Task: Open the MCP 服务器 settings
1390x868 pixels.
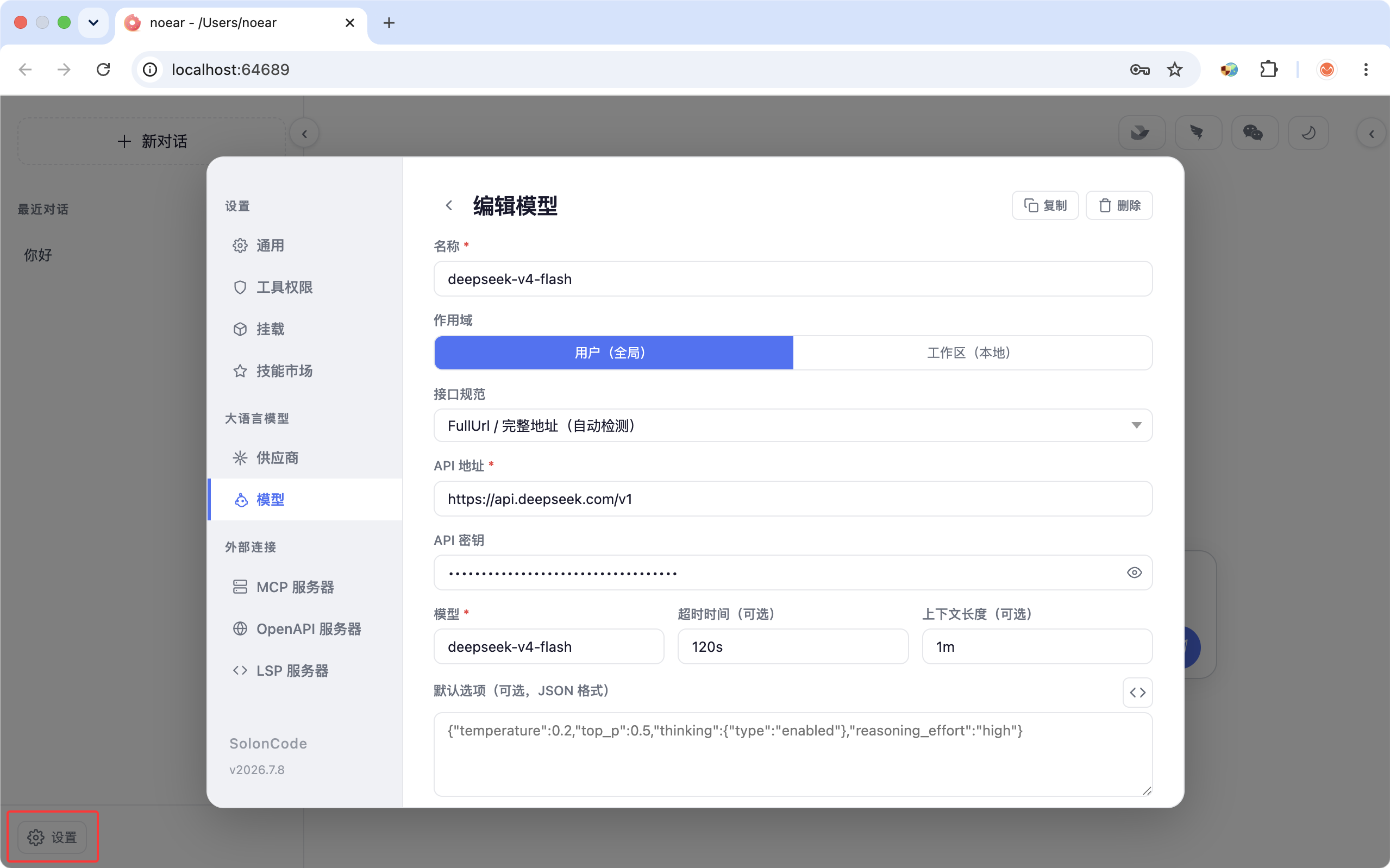Action: click(305, 587)
